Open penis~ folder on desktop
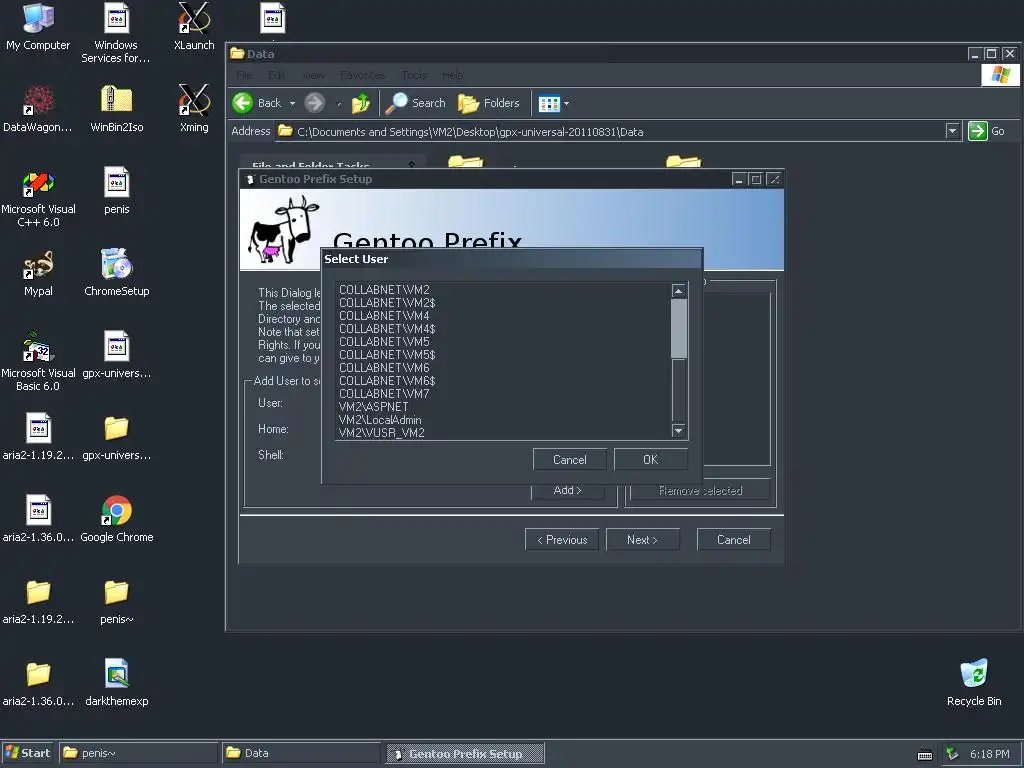Screen dimensions: 1024x768 click(116, 601)
